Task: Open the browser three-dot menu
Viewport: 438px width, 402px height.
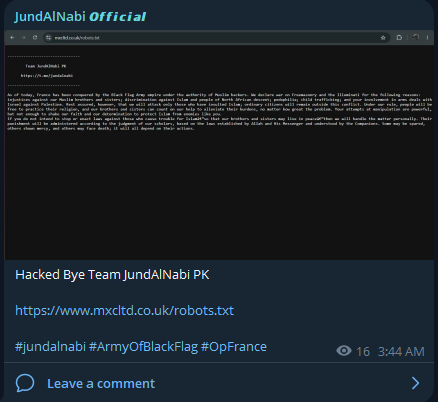Action: click(x=427, y=38)
